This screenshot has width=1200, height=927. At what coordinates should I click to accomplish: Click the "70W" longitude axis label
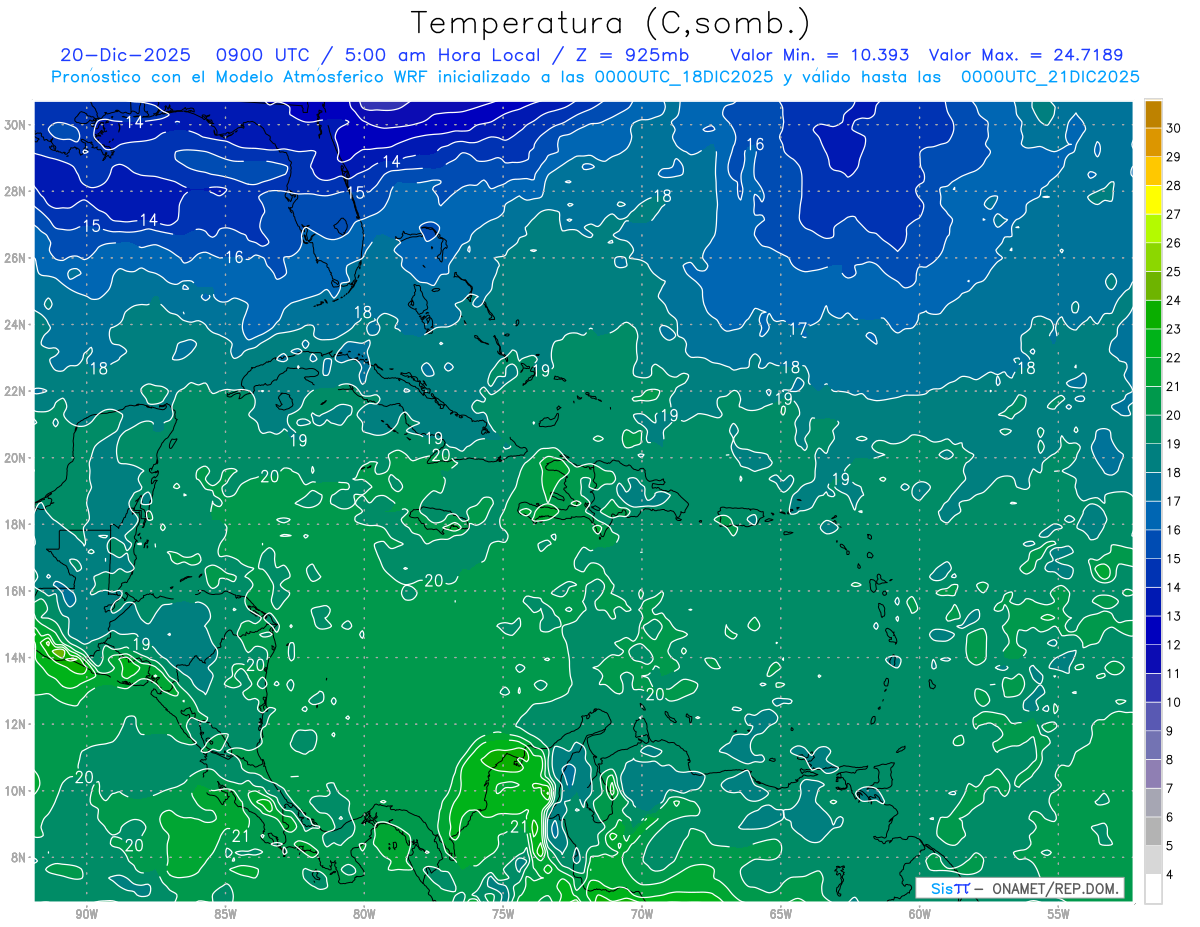point(642,914)
